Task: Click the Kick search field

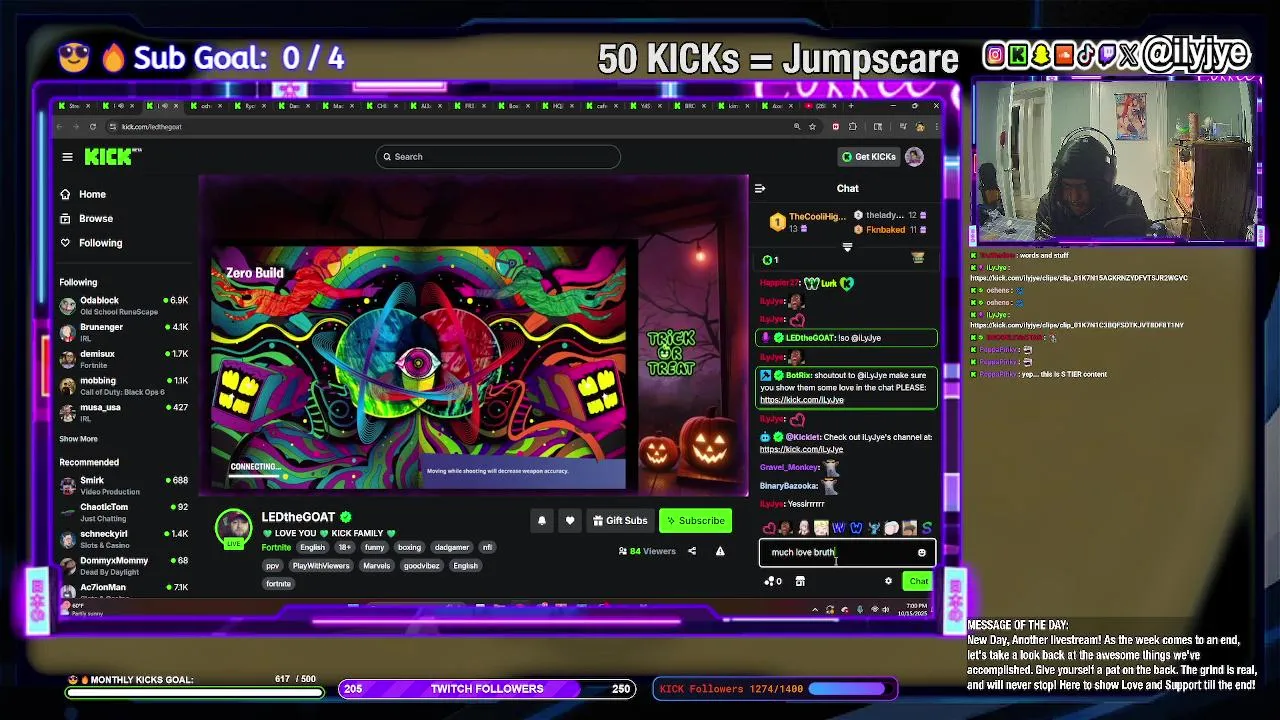Action: pyautogui.click(x=498, y=157)
